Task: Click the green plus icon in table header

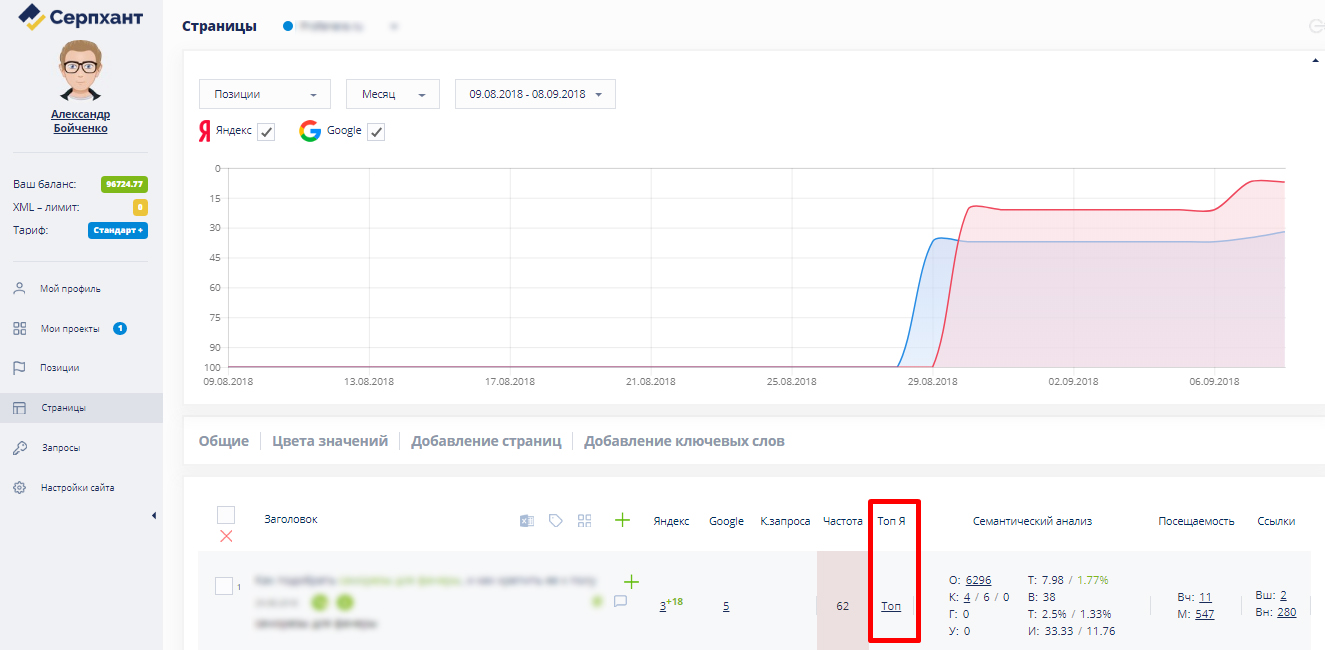Action: click(x=622, y=520)
